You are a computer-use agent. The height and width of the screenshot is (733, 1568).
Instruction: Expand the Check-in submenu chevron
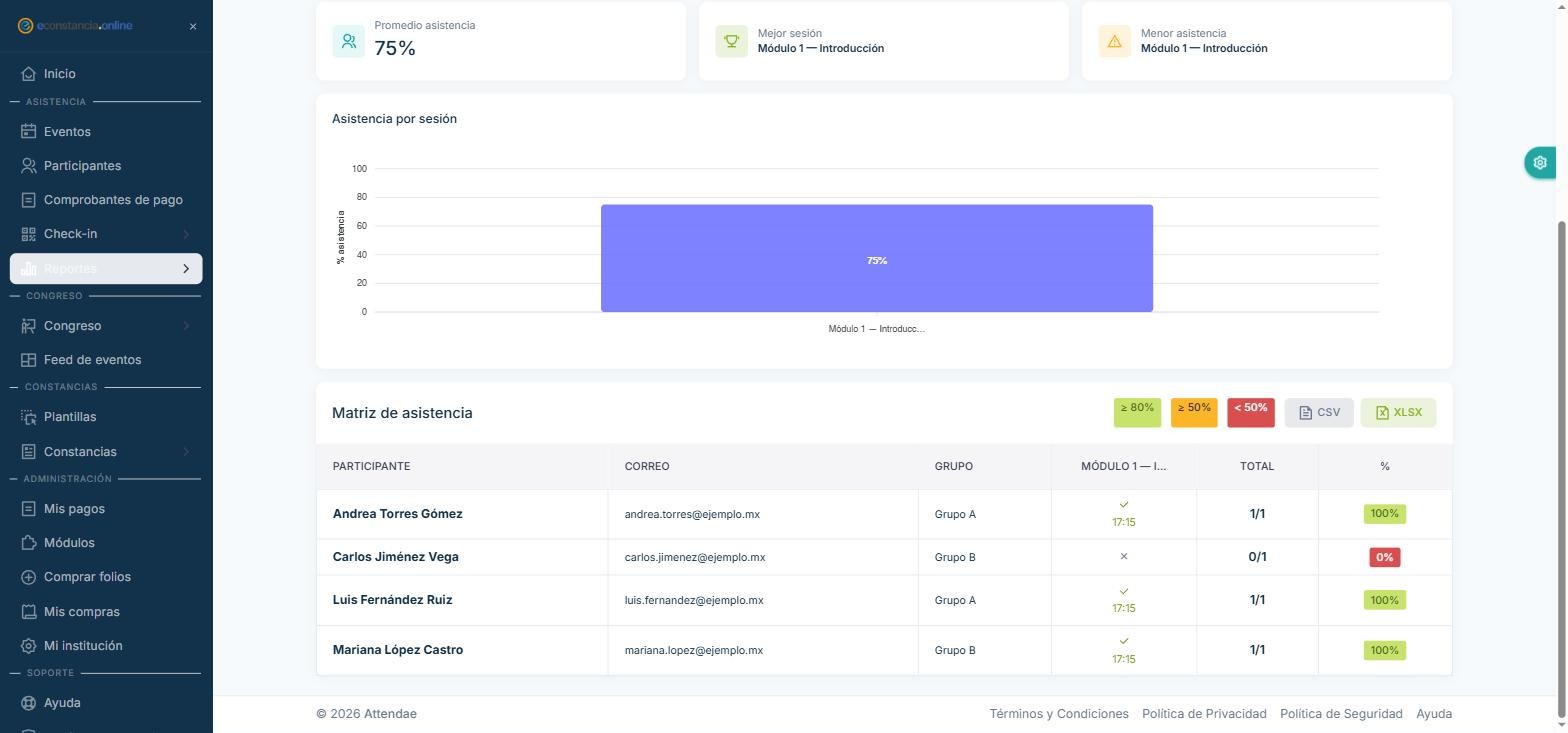click(186, 234)
